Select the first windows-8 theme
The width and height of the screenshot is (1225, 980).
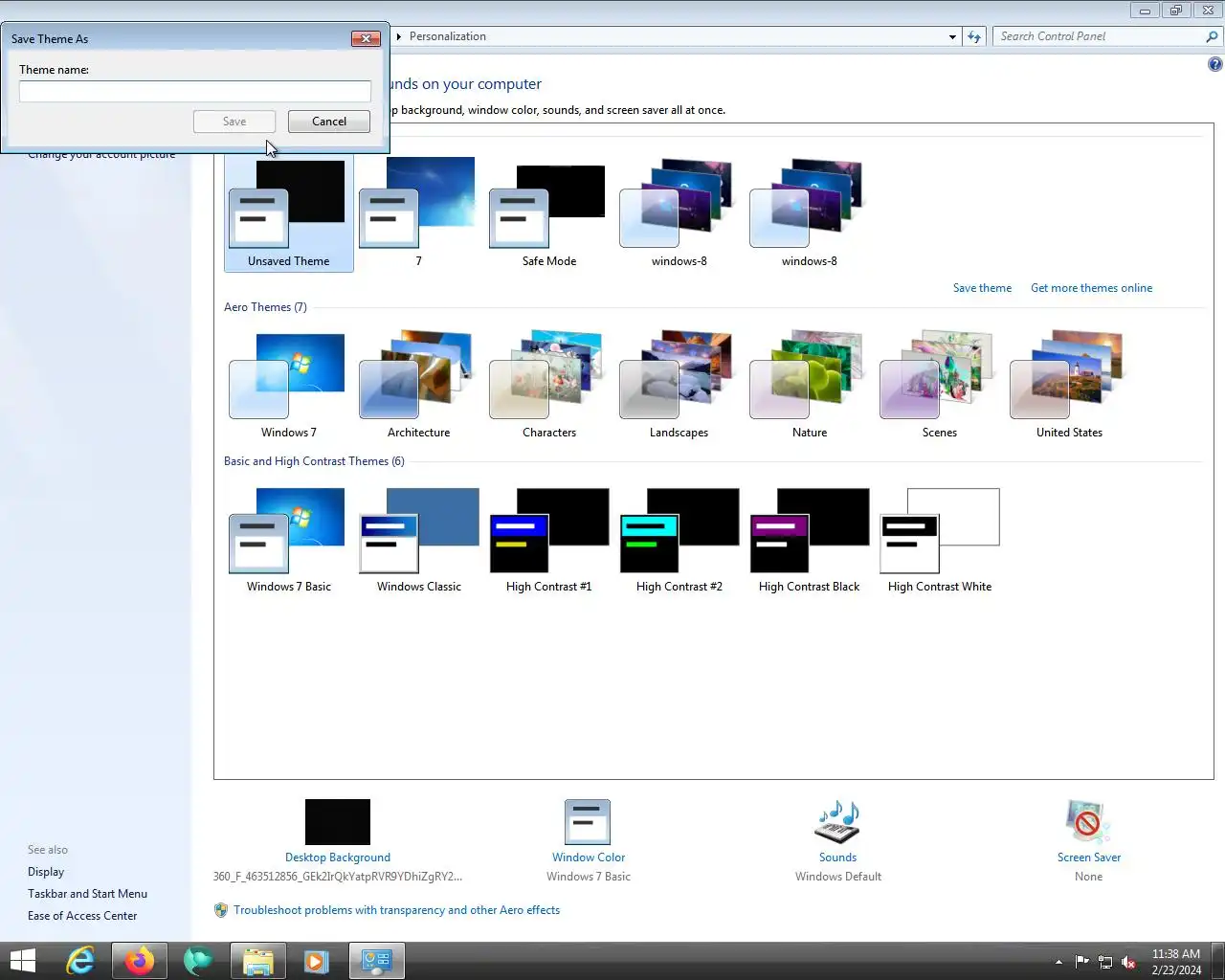pos(679,213)
